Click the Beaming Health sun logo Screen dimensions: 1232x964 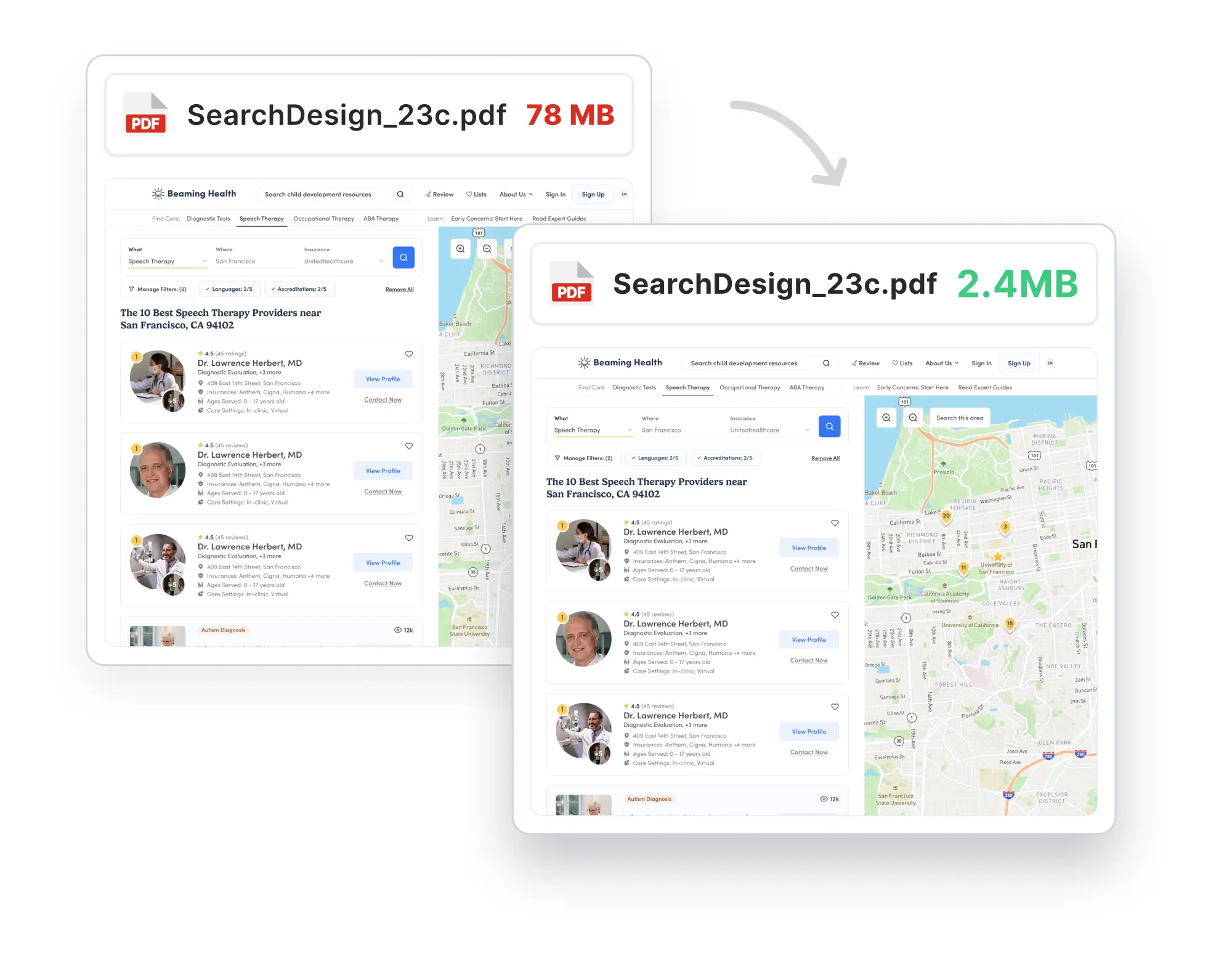[x=583, y=363]
